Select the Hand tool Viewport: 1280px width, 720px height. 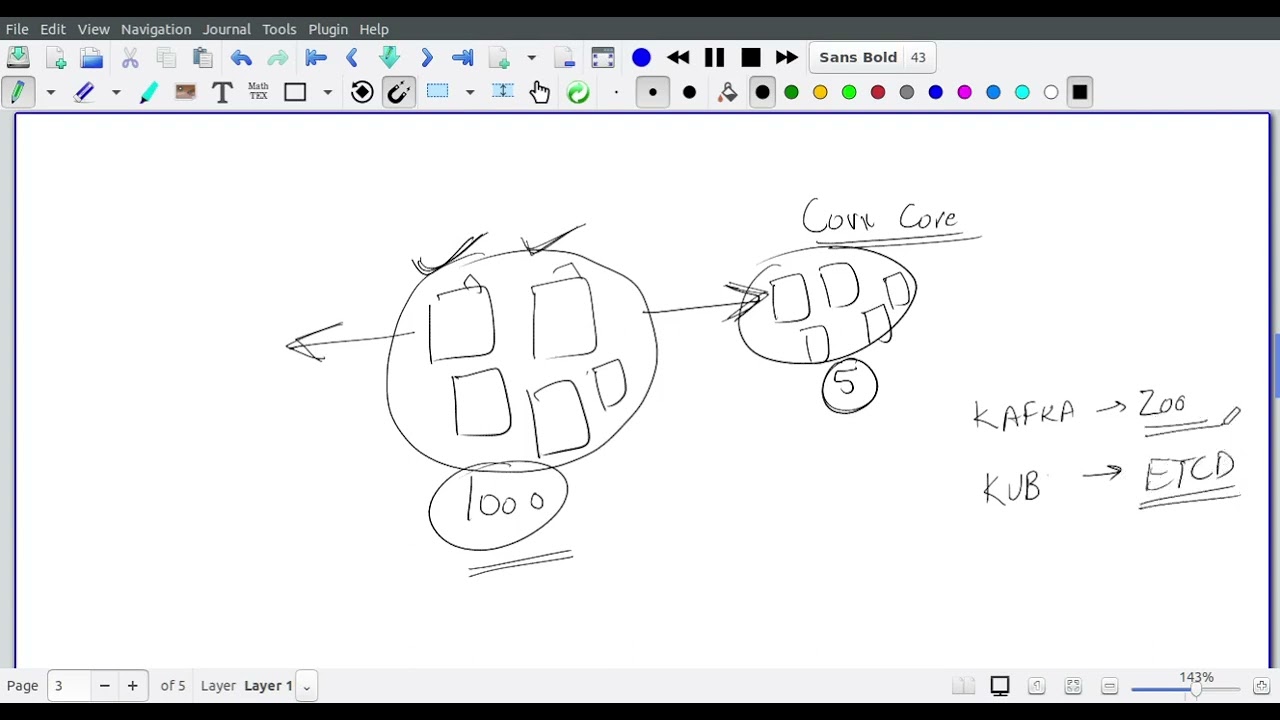click(540, 92)
